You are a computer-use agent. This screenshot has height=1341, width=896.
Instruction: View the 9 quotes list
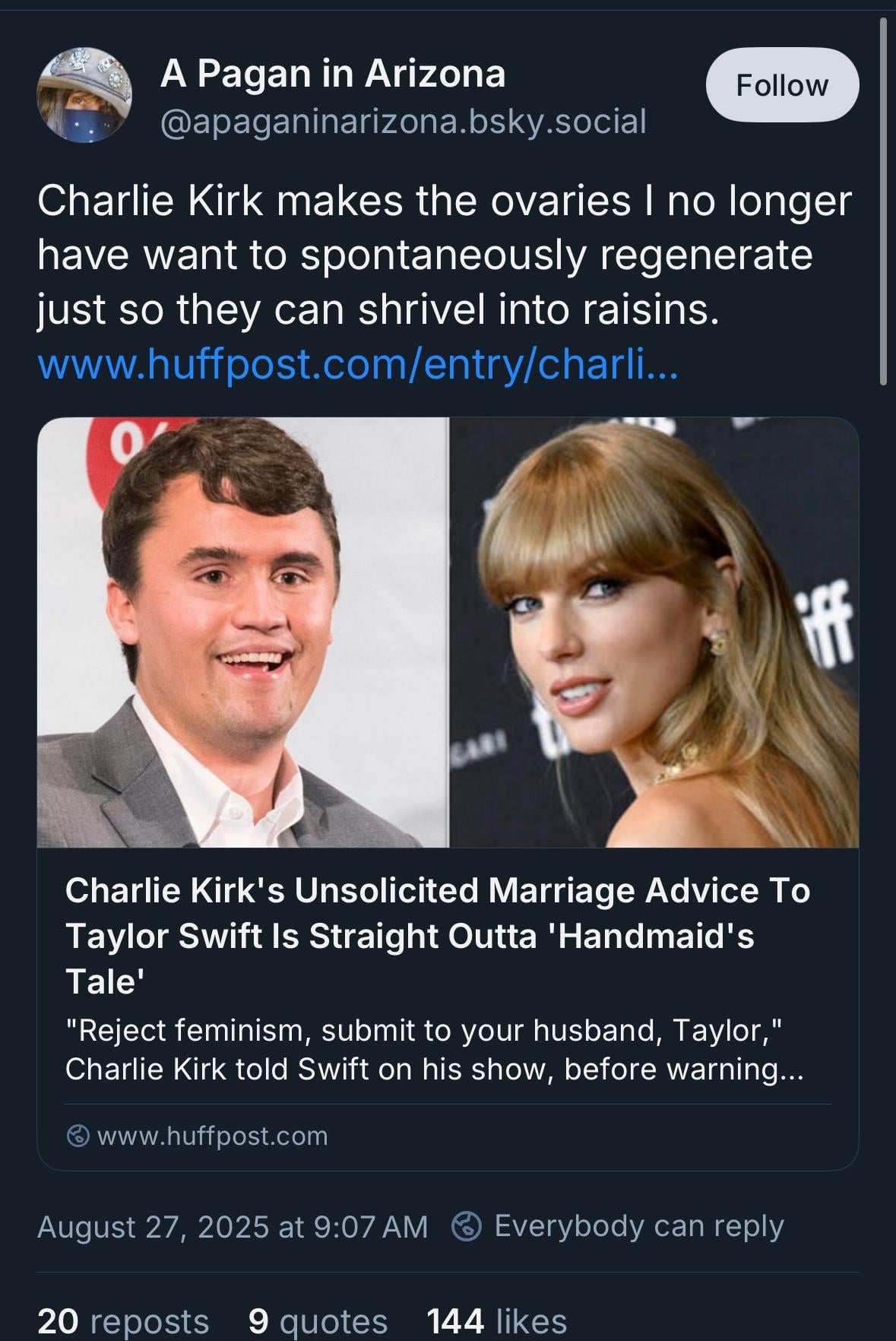pos(318,1321)
